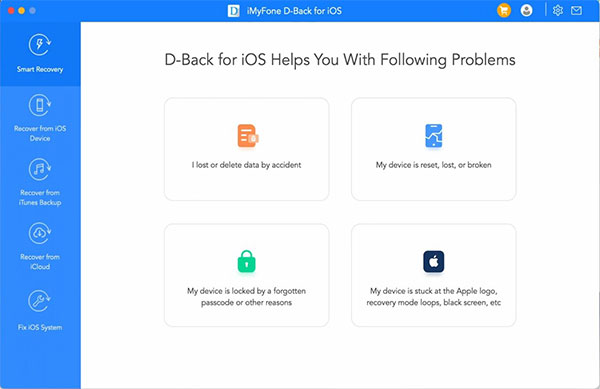
Task: Open the settings gear icon
Action: [558, 10]
